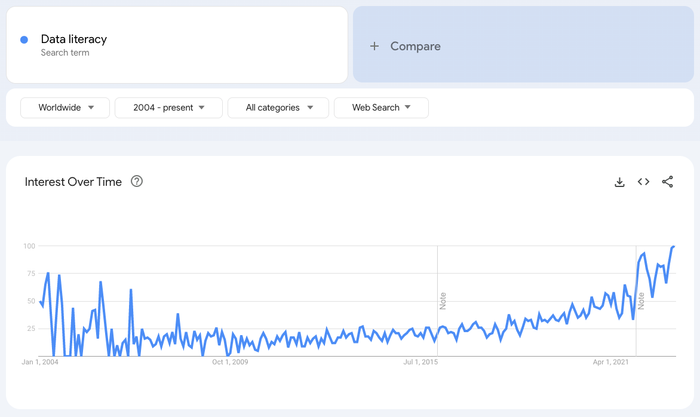Image resolution: width=700 pixels, height=417 pixels.
Task: Click the plus icon beside Compare
Action: pos(374,46)
